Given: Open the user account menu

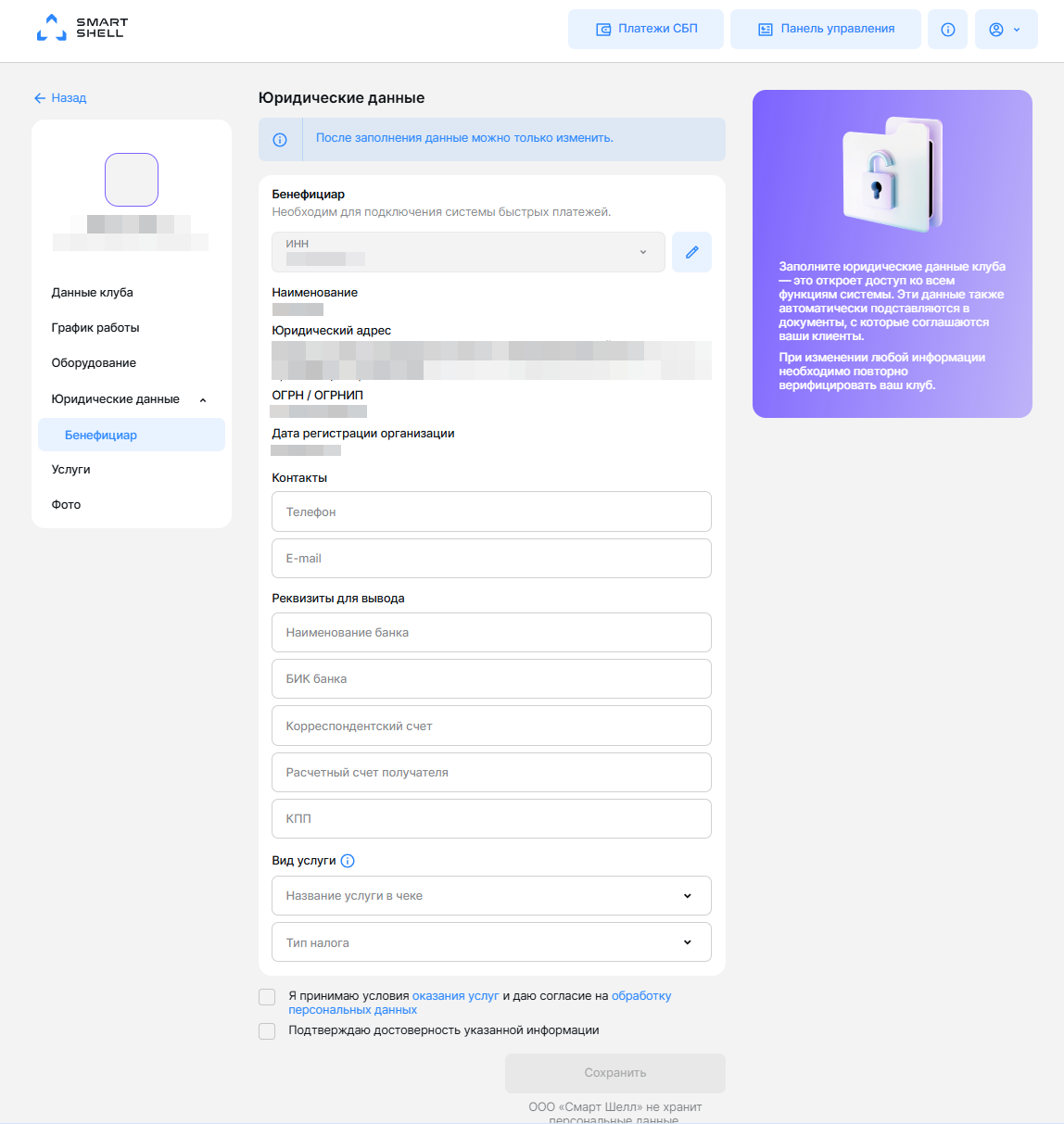Looking at the screenshot, I should [x=1006, y=29].
